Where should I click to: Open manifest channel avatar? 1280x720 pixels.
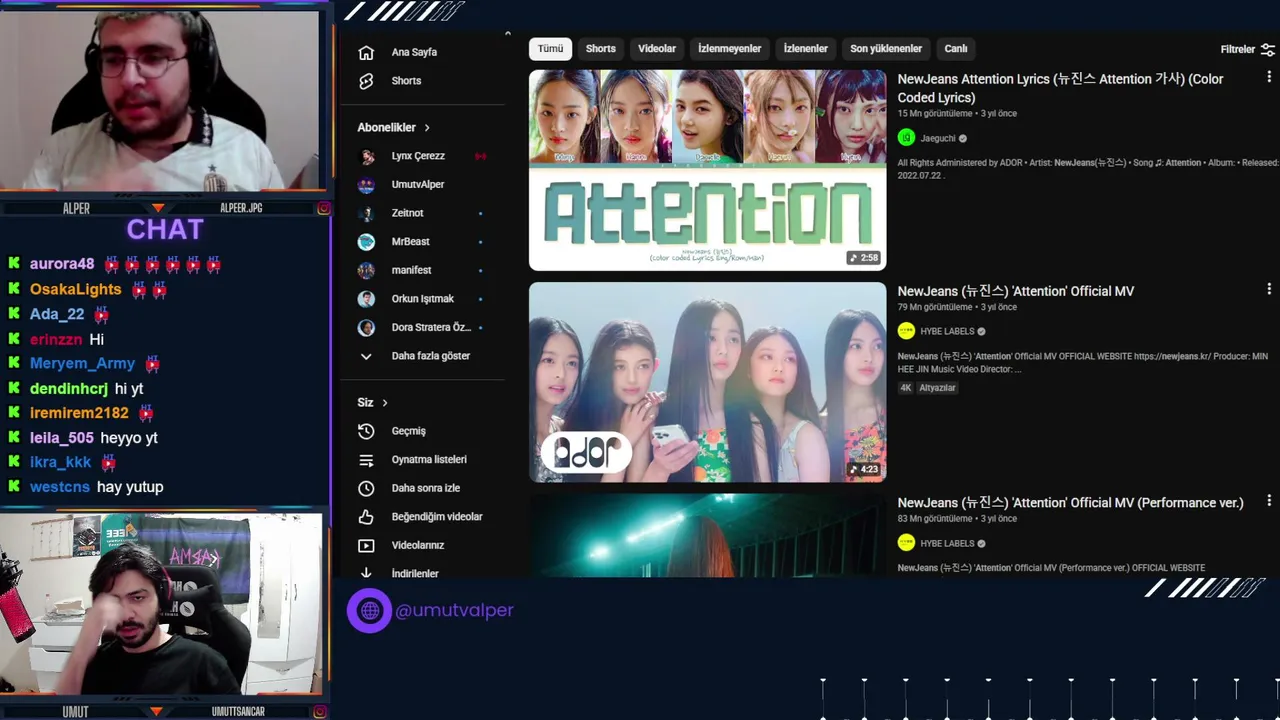click(367, 270)
